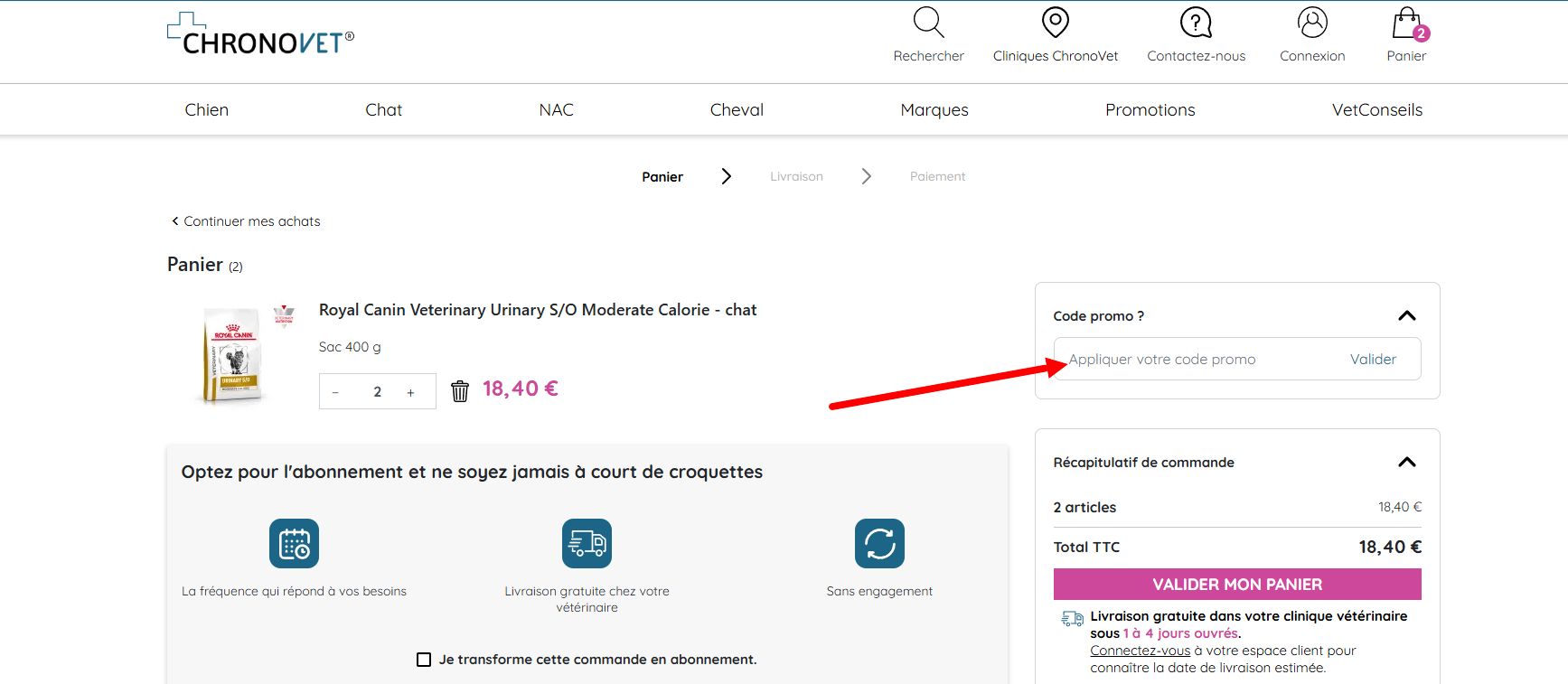Click the arrow between Livraison and Paiement
The image size is (1568, 684).
[866, 176]
